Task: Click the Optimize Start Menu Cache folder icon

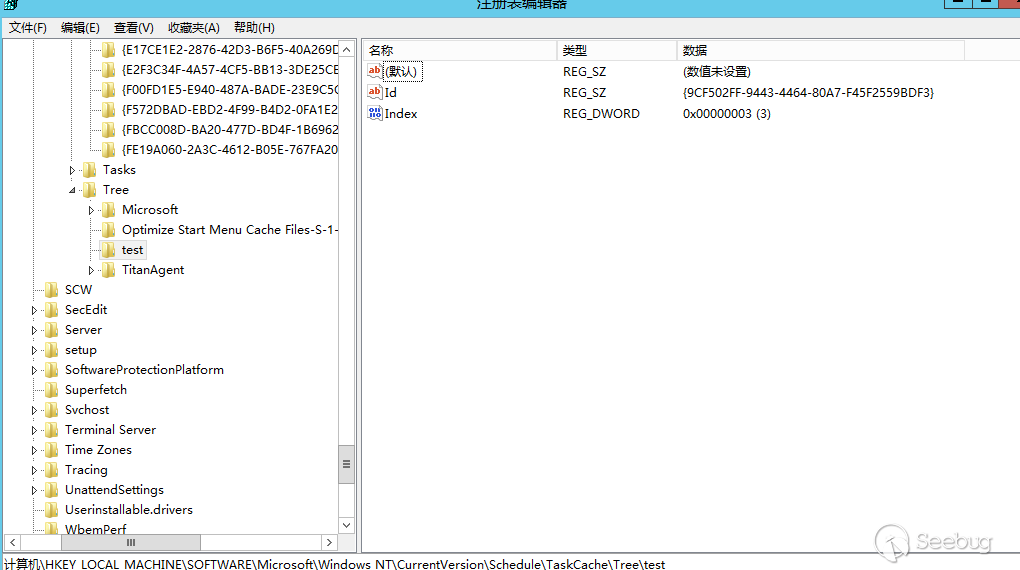Action: coord(109,230)
